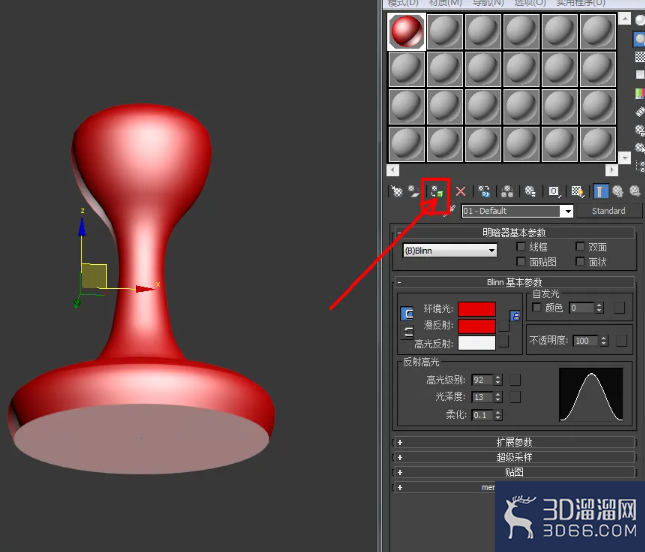The image size is (645, 552).
Task: Click the ambient-diffuse map lock icon
Action: tap(515, 316)
